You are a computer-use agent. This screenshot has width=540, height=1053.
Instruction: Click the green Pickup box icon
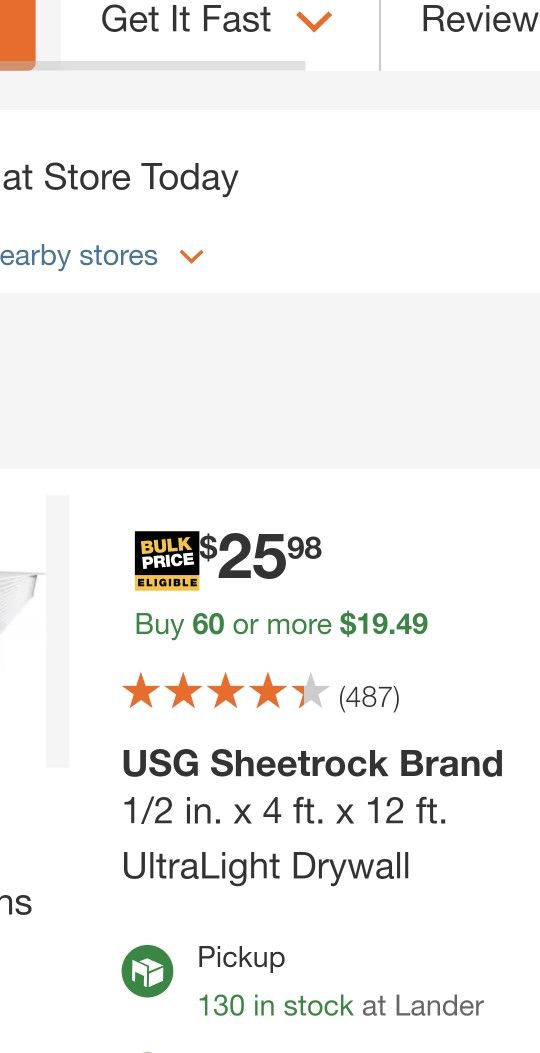[147, 970]
